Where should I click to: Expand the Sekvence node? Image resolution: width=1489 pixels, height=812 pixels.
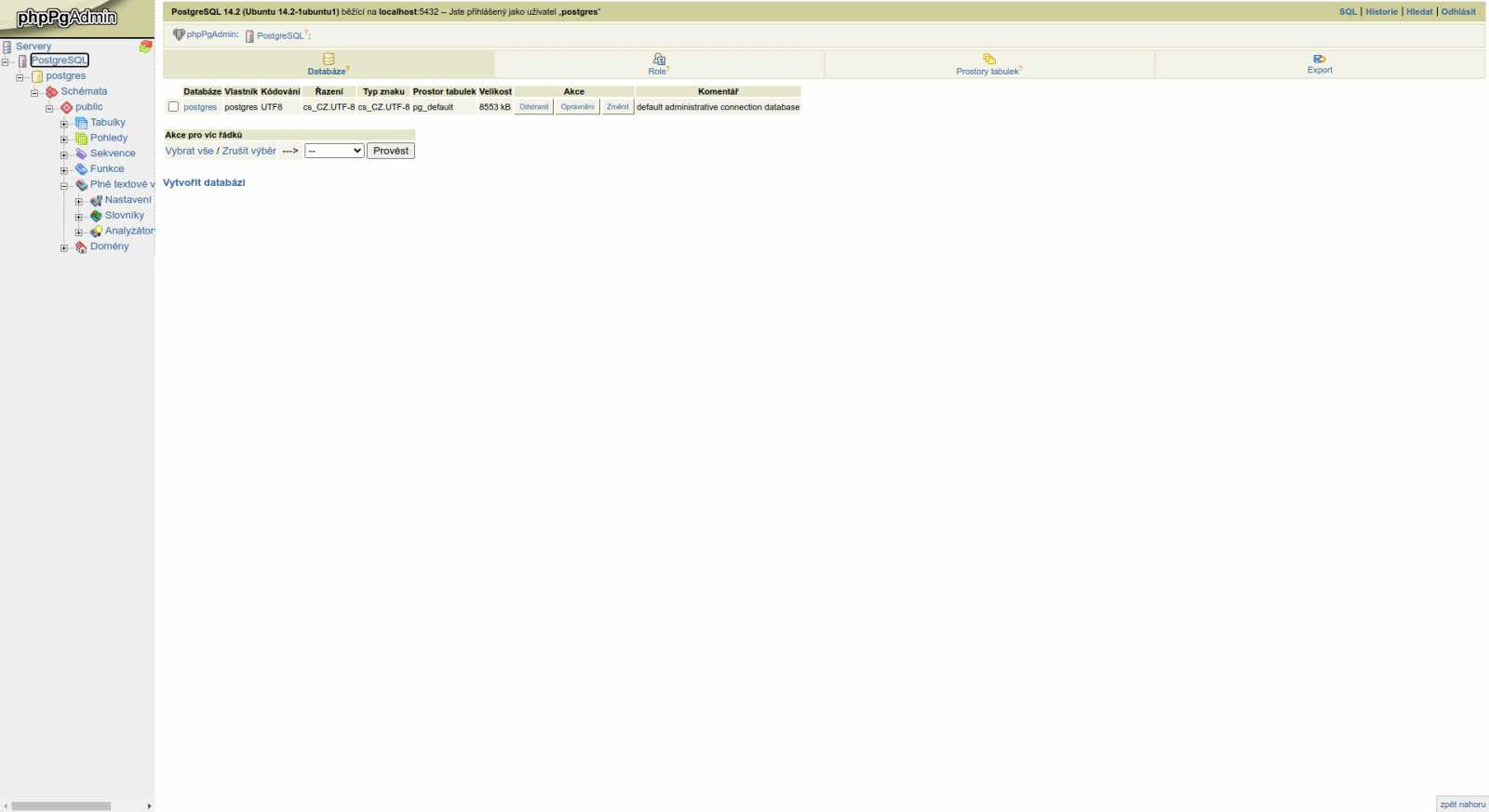click(x=65, y=154)
